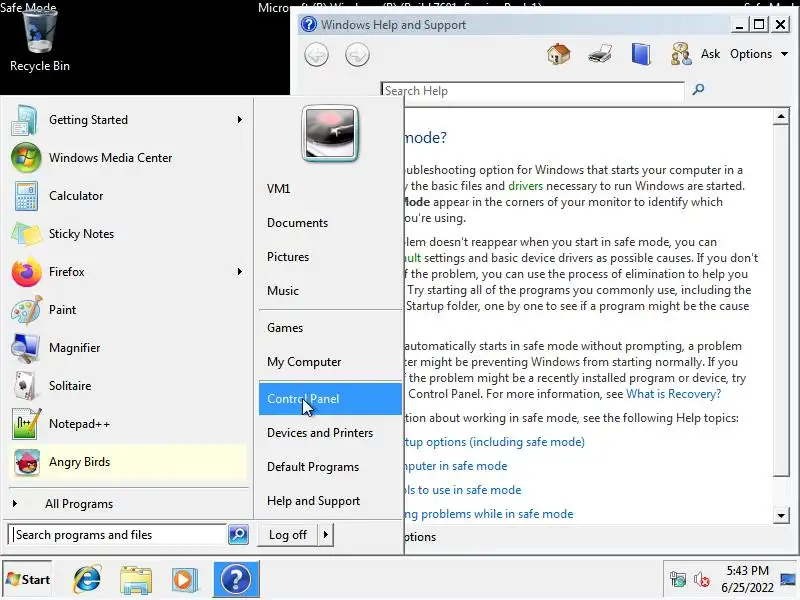This screenshot has height=600, width=800.
Task: Click the Log off button
Action: tap(288, 535)
